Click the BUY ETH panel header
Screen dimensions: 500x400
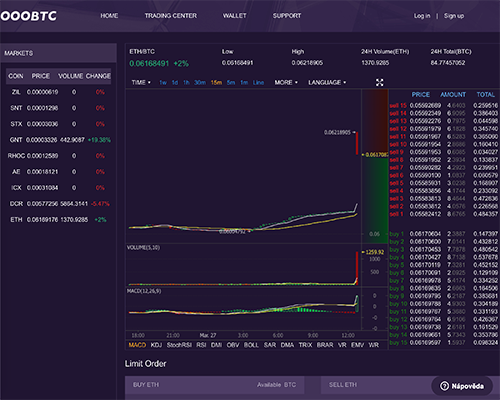[215, 385]
